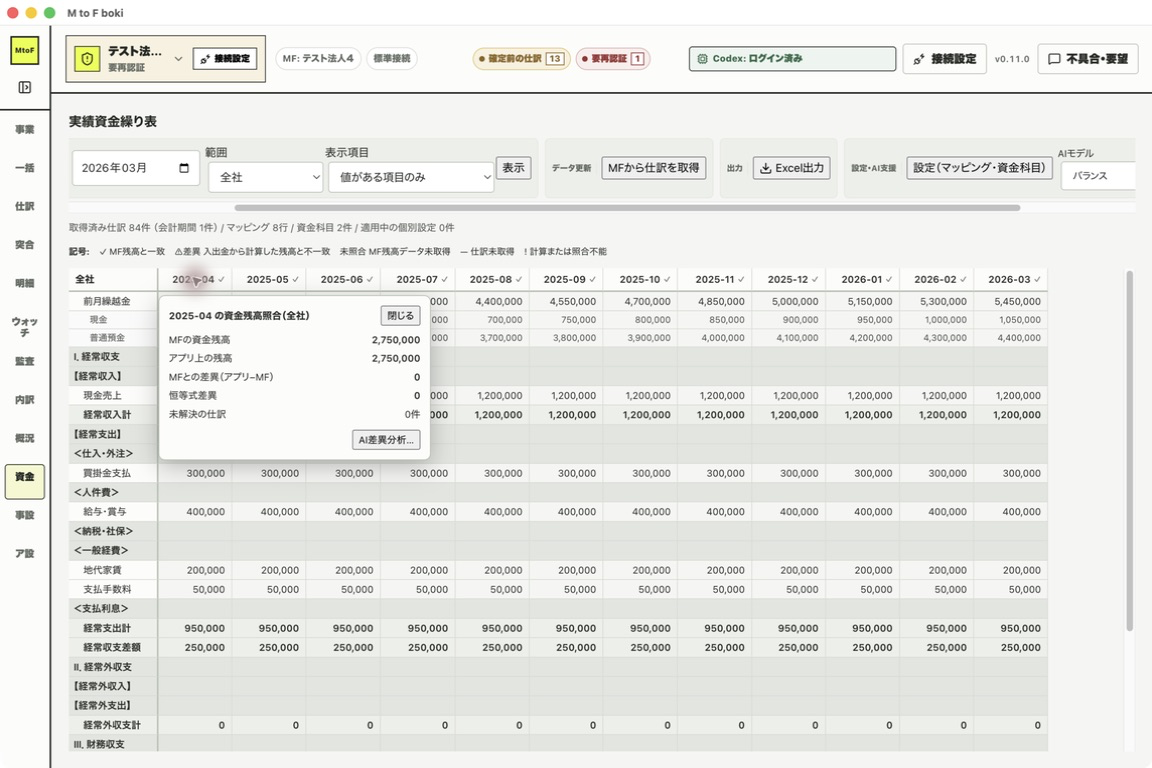The image size is (1152, 768).
Task: Open the ウォッチ sidebar section
Action: (24, 327)
